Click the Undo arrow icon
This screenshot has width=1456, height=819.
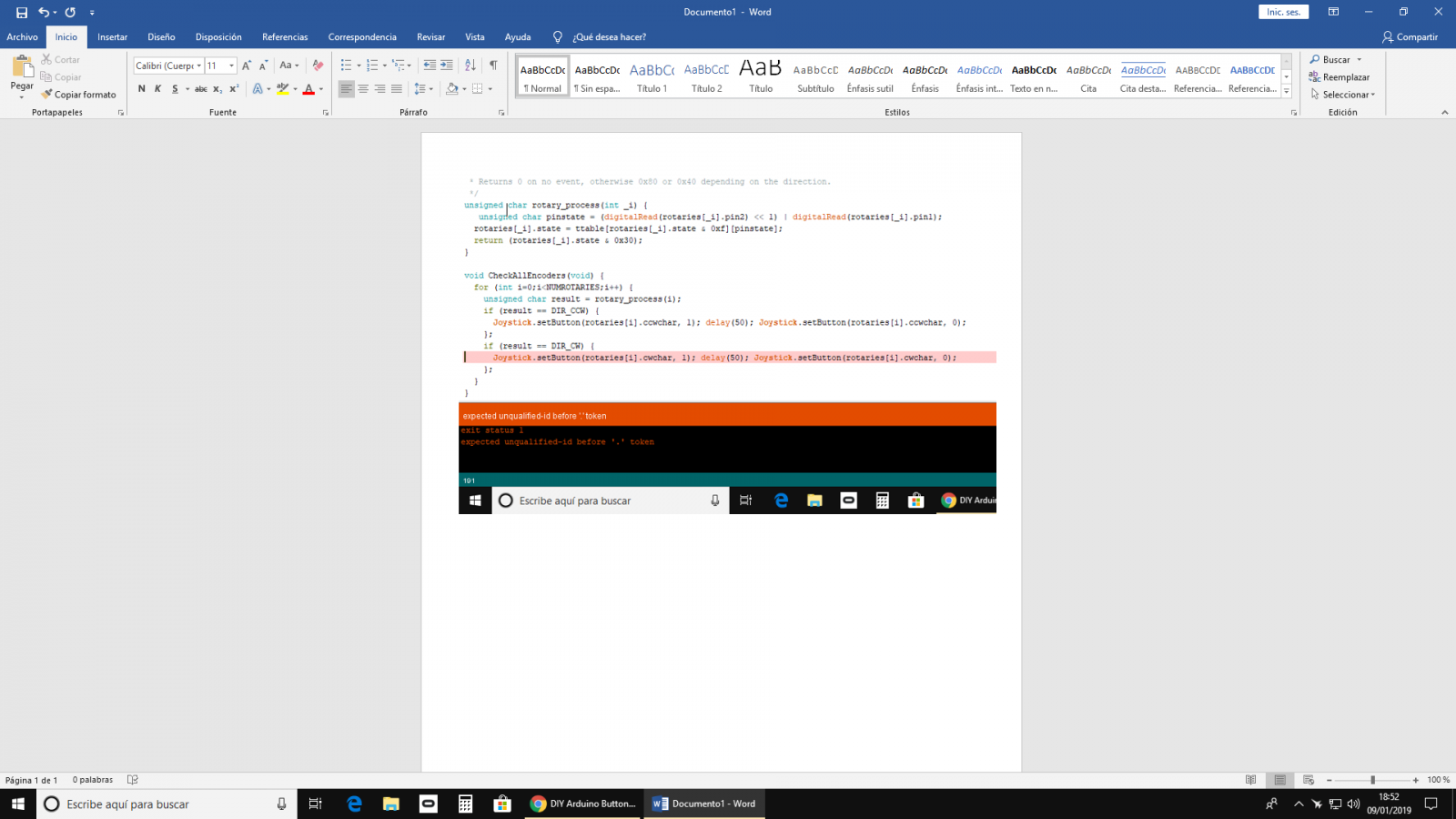click(43, 13)
